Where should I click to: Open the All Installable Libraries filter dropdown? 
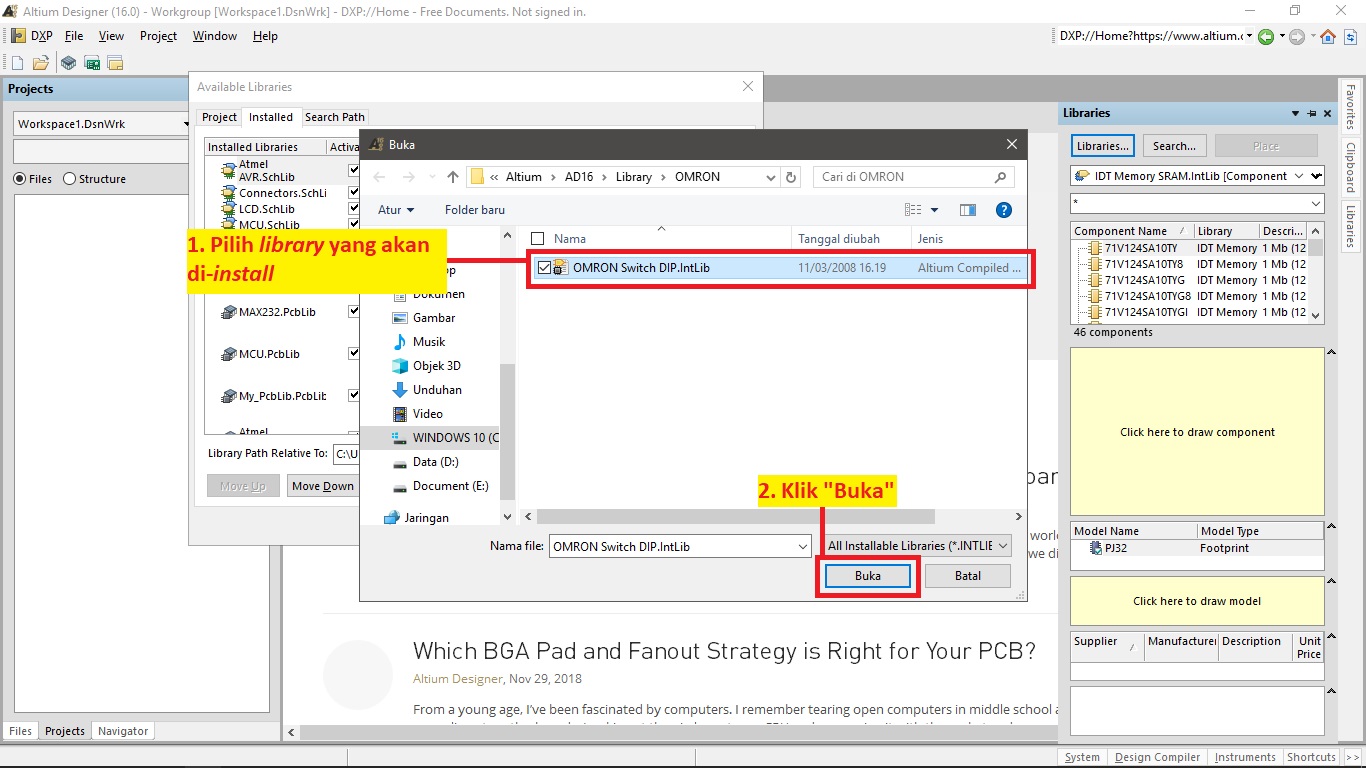1003,546
